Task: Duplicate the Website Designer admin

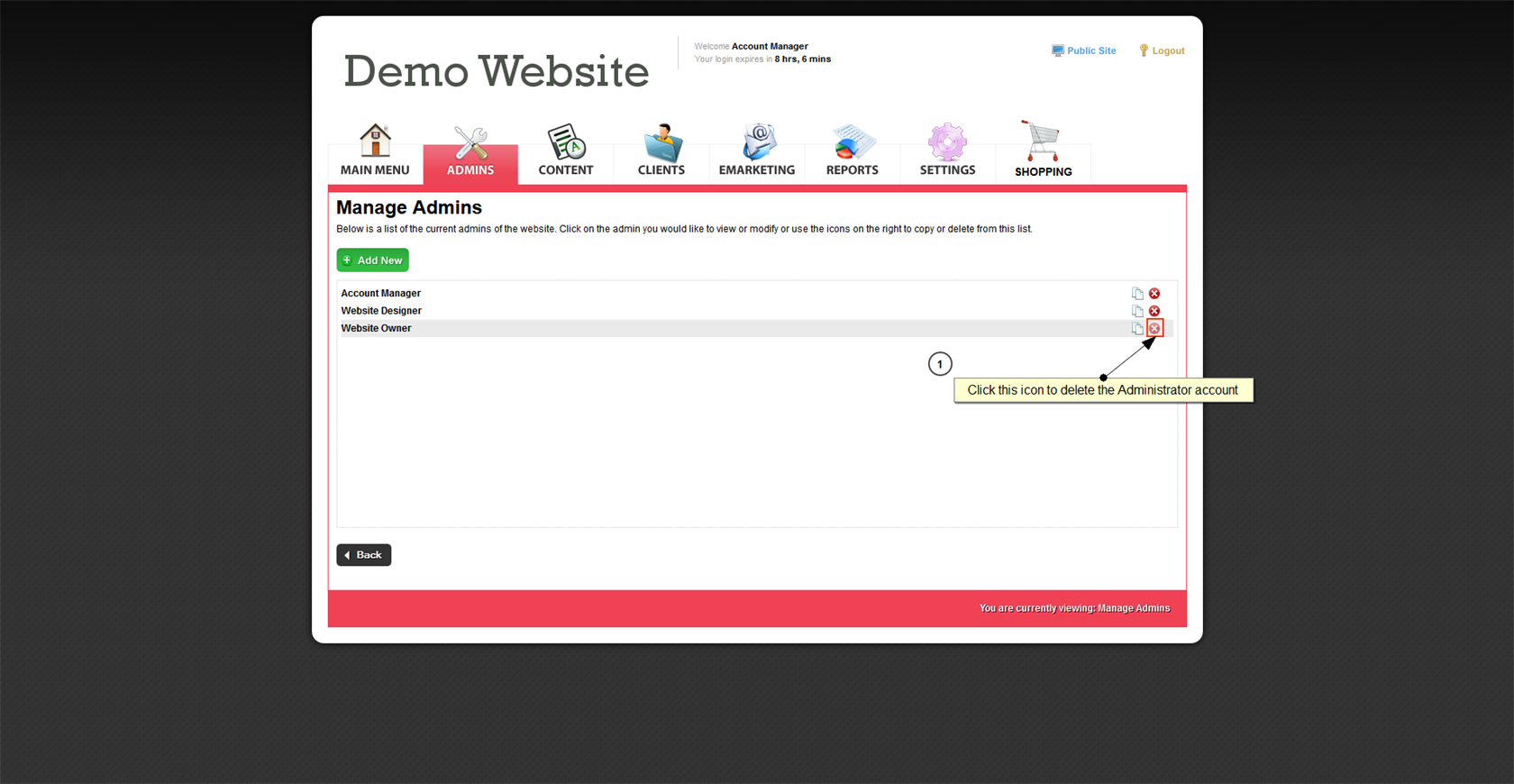Action: click(1137, 311)
